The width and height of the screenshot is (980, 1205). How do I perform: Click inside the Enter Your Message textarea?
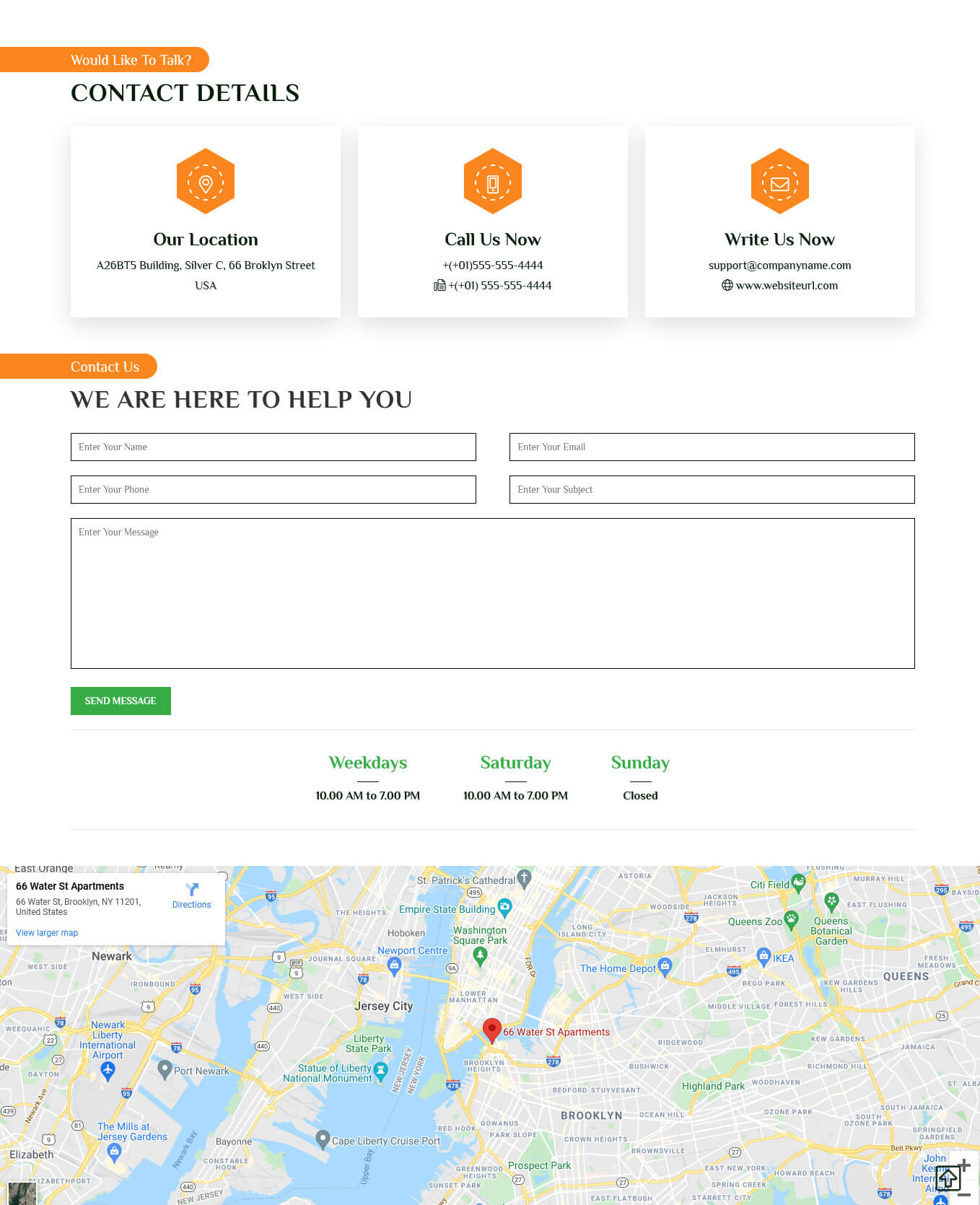tap(492, 593)
